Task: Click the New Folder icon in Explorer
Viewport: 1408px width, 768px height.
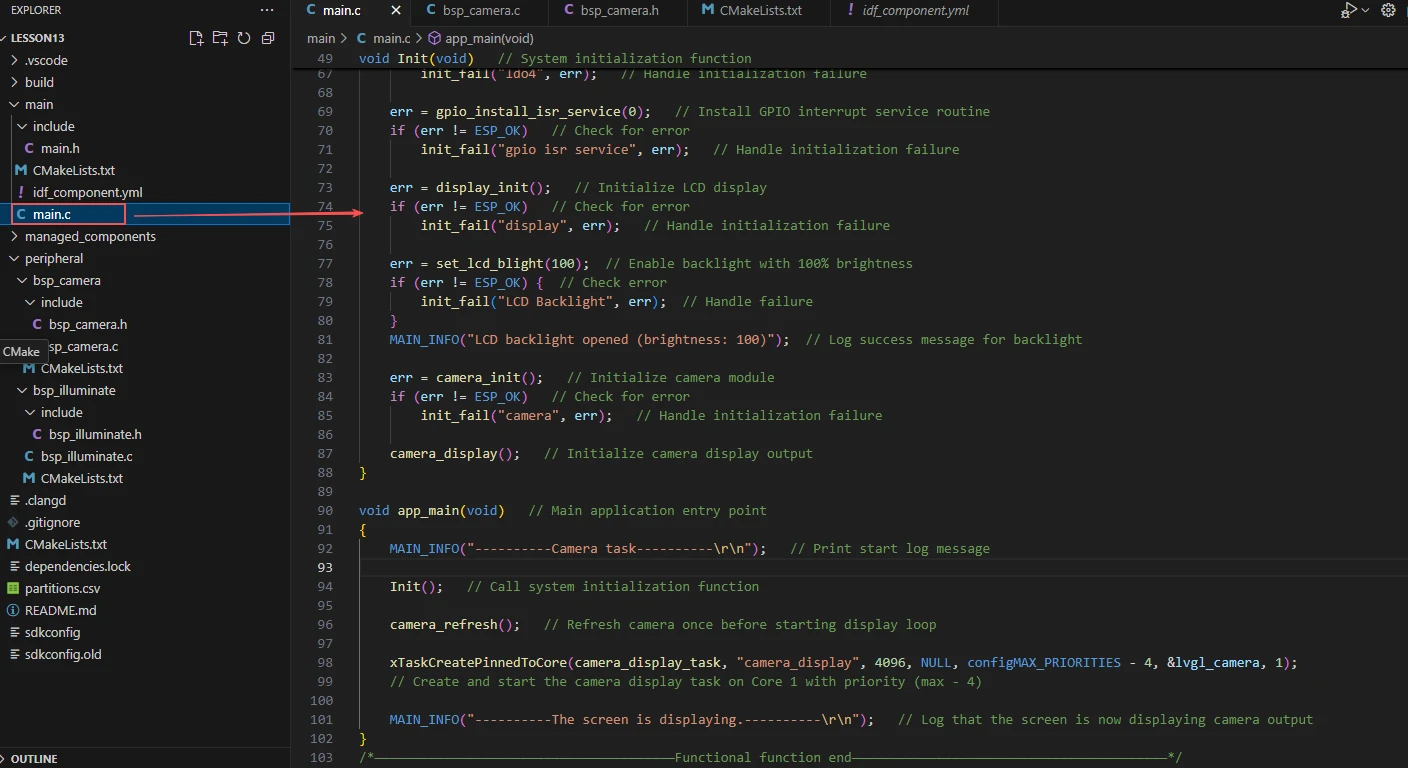Action: pyautogui.click(x=220, y=38)
